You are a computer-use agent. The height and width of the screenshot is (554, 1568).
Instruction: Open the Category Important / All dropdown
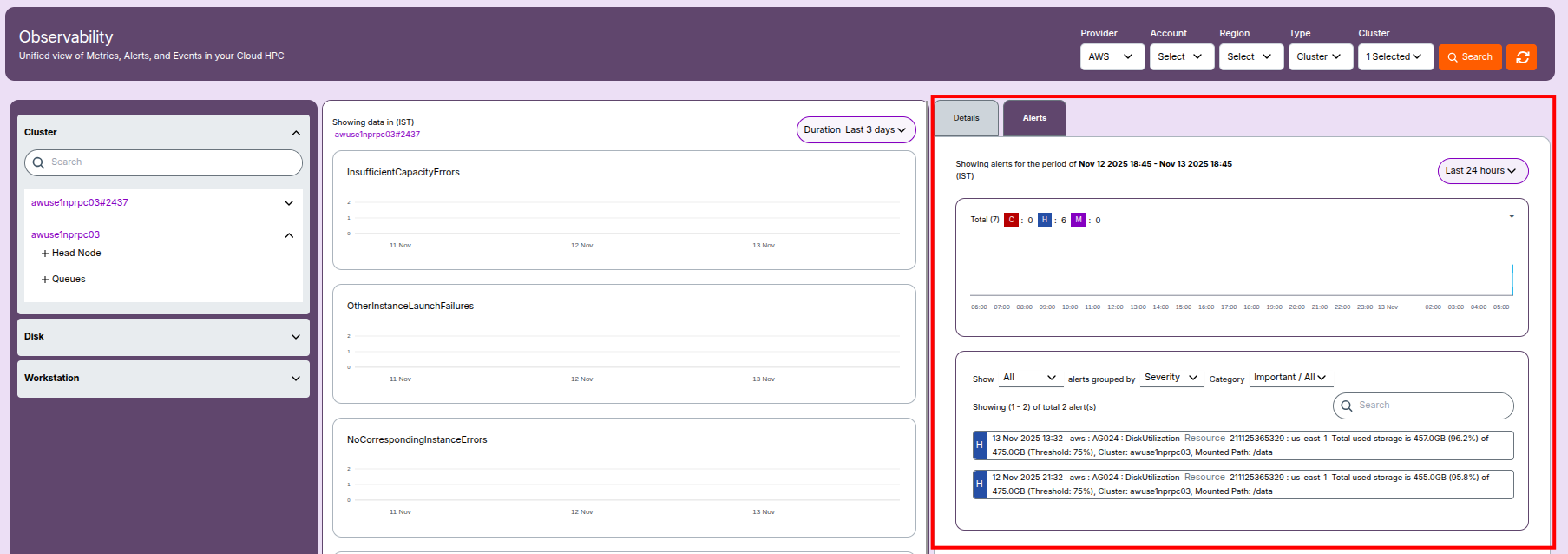click(x=1289, y=378)
